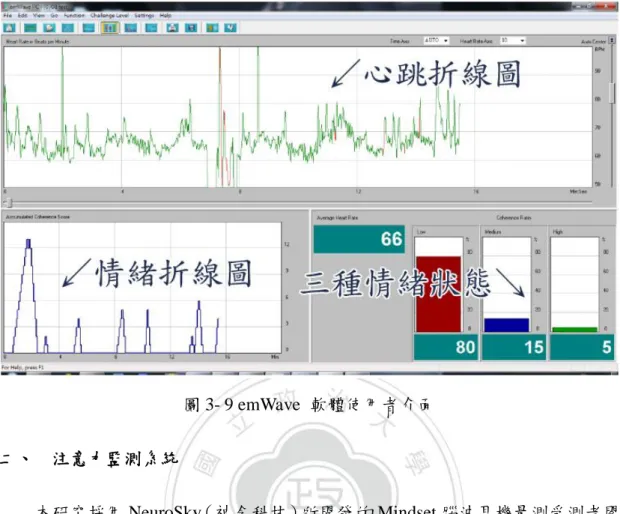Open the Settings menu
Image resolution: width=620 pixels, height=514 pixels.
(x=144, y=15)
